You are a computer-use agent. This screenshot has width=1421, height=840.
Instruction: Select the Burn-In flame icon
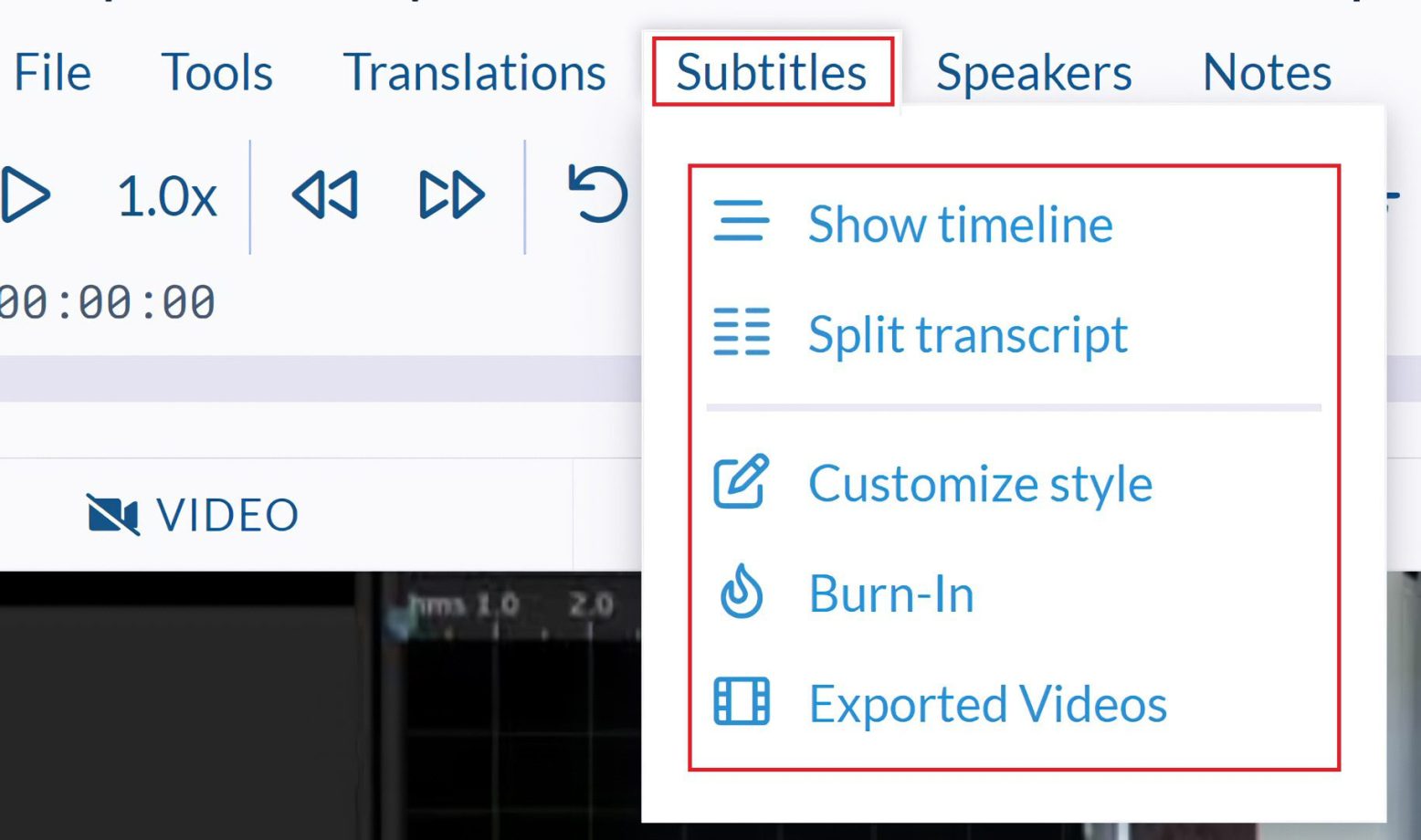click(740, 593)
